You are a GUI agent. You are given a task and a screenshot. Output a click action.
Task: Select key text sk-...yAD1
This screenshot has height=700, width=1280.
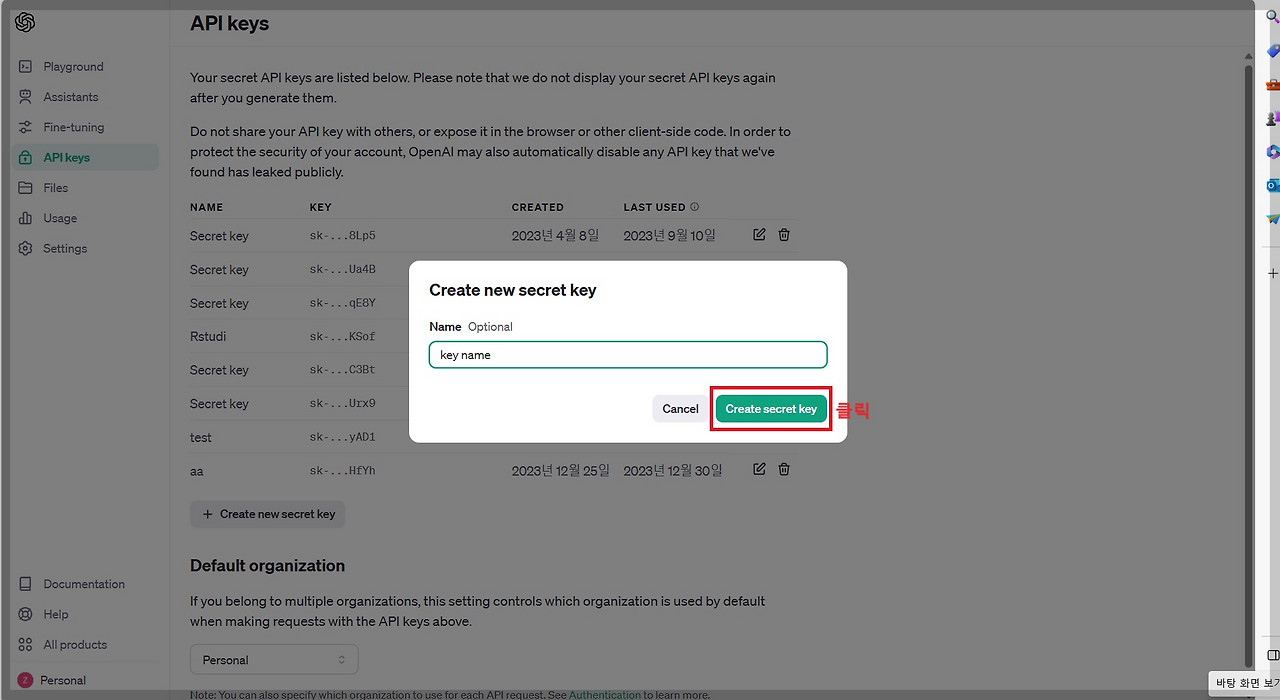coord(342,437)
